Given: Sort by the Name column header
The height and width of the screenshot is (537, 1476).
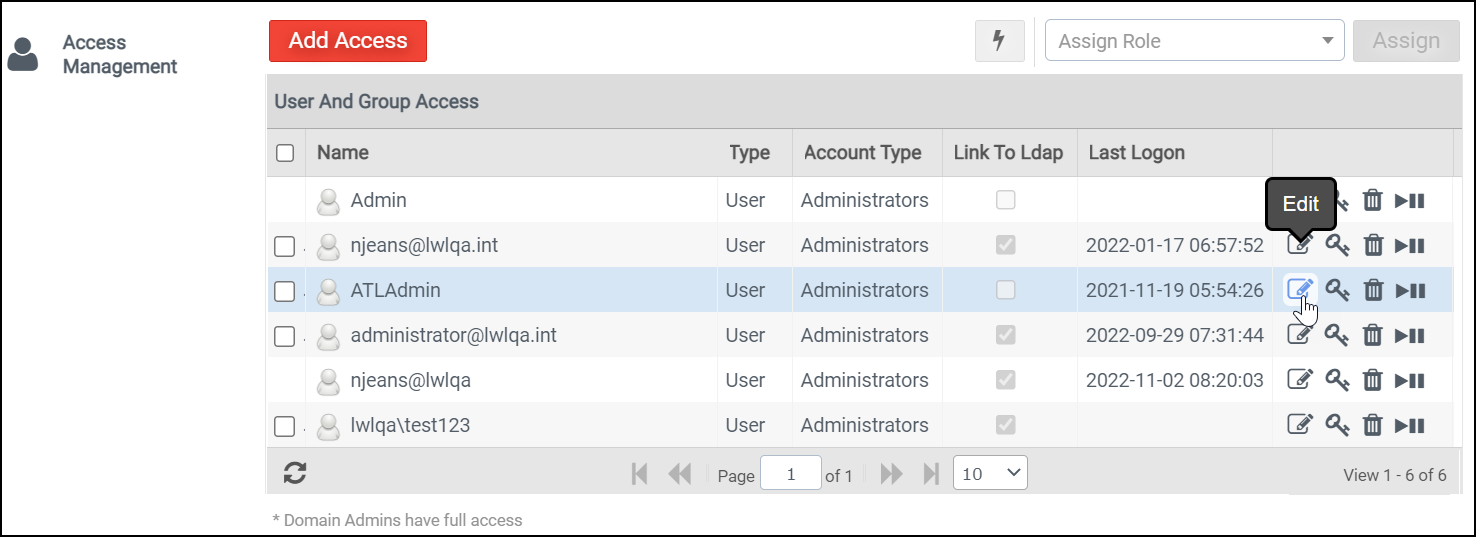Looking at the screenshot, I should pos(343,153).
